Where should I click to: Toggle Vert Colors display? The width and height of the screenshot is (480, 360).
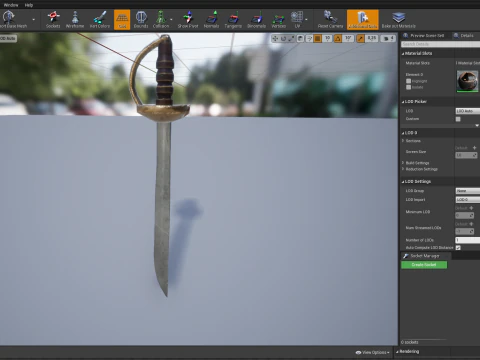pyautogui.click(x=100, y=19)
